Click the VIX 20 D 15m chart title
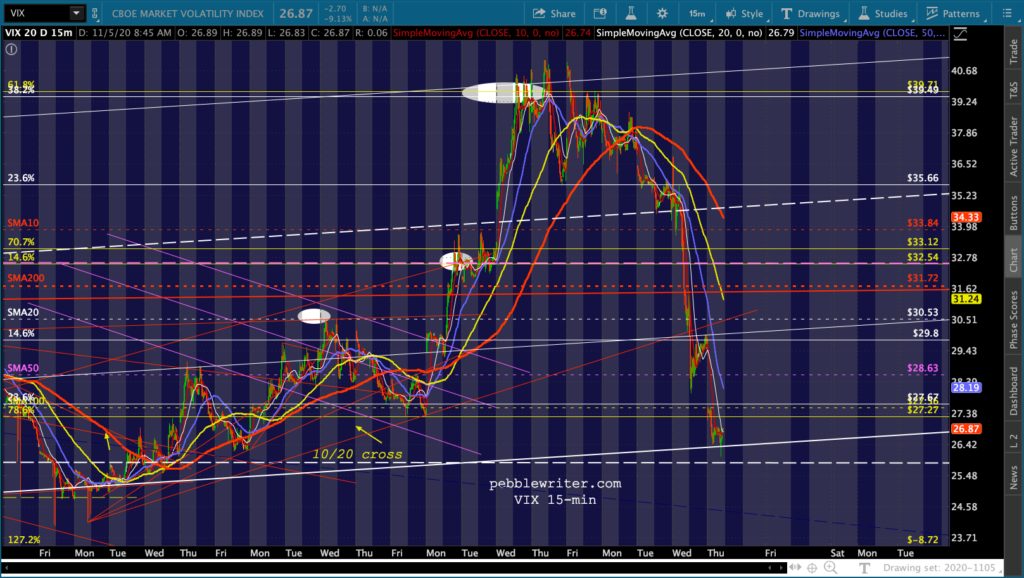The height and width of the screenshot is (578, 1024). (x=38, y=32)
